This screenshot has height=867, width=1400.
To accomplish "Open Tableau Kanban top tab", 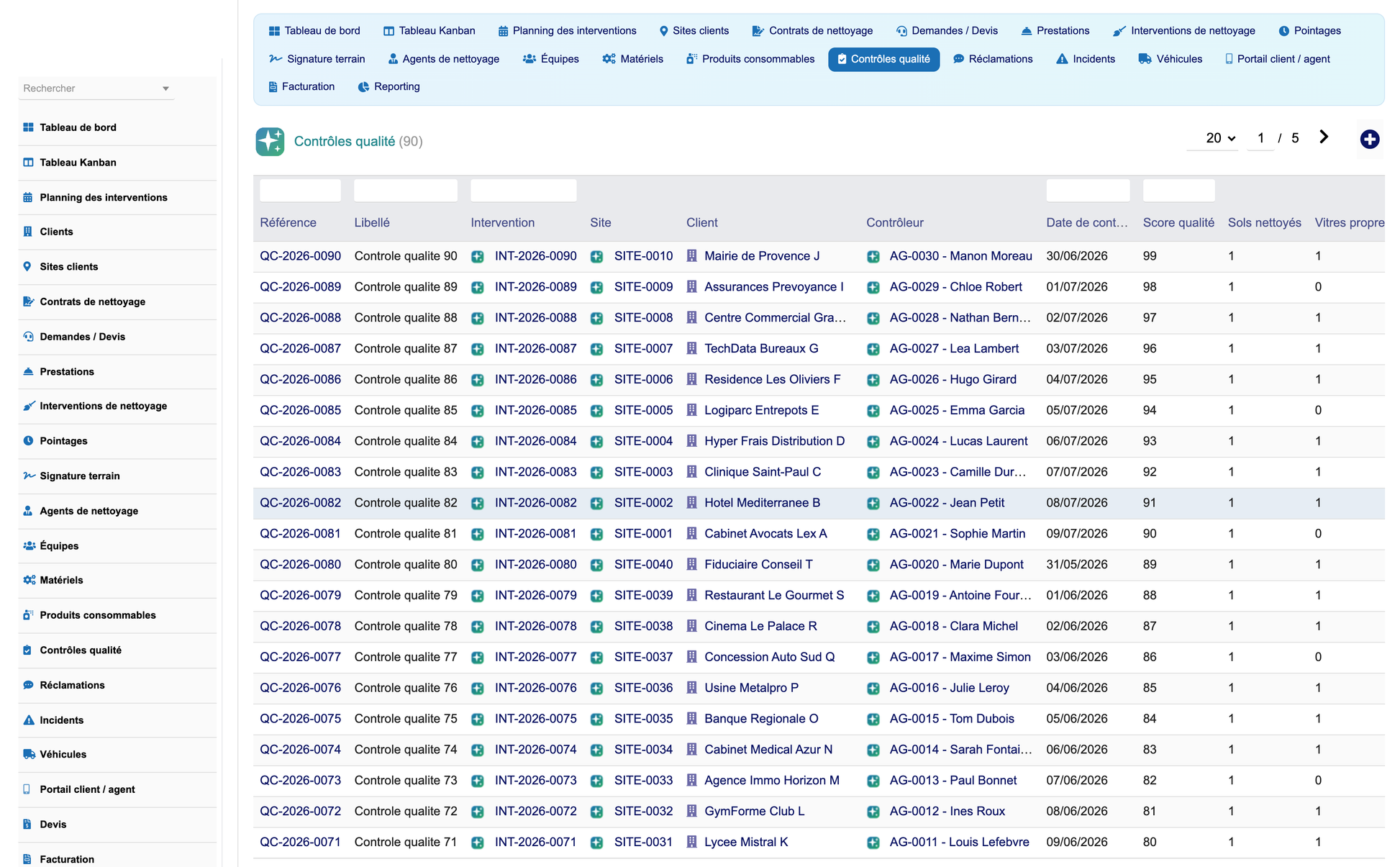I will tap(429, 31).
